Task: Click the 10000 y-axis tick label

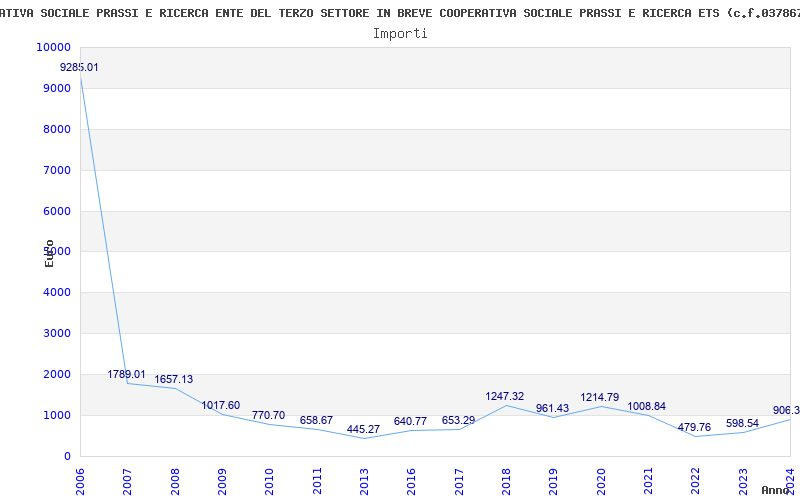Action: (x=53, y=48)
